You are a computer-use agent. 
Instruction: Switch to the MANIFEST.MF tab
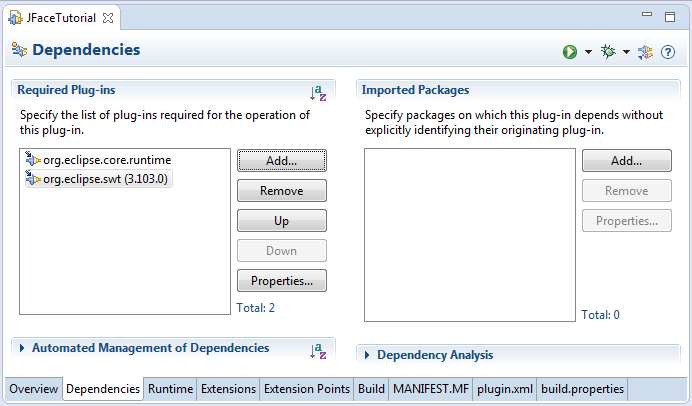coord(431,389)
